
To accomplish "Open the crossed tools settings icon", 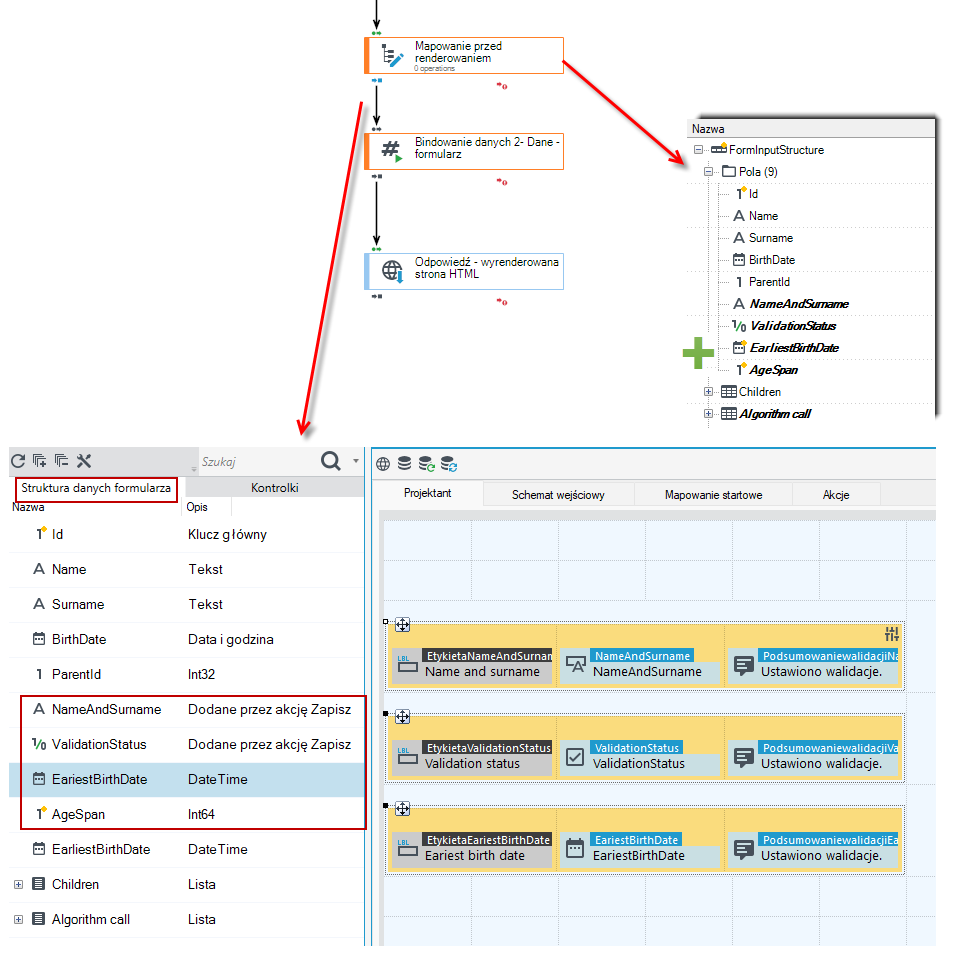I will (84, 461).
